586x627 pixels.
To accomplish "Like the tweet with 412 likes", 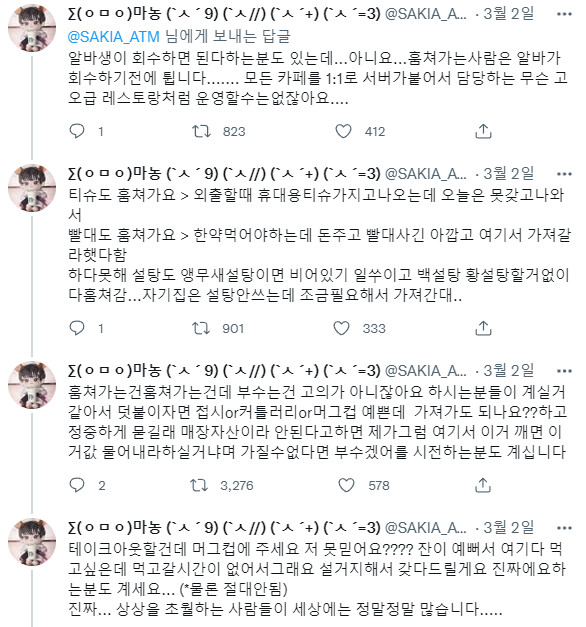I will tap(343, 131).
